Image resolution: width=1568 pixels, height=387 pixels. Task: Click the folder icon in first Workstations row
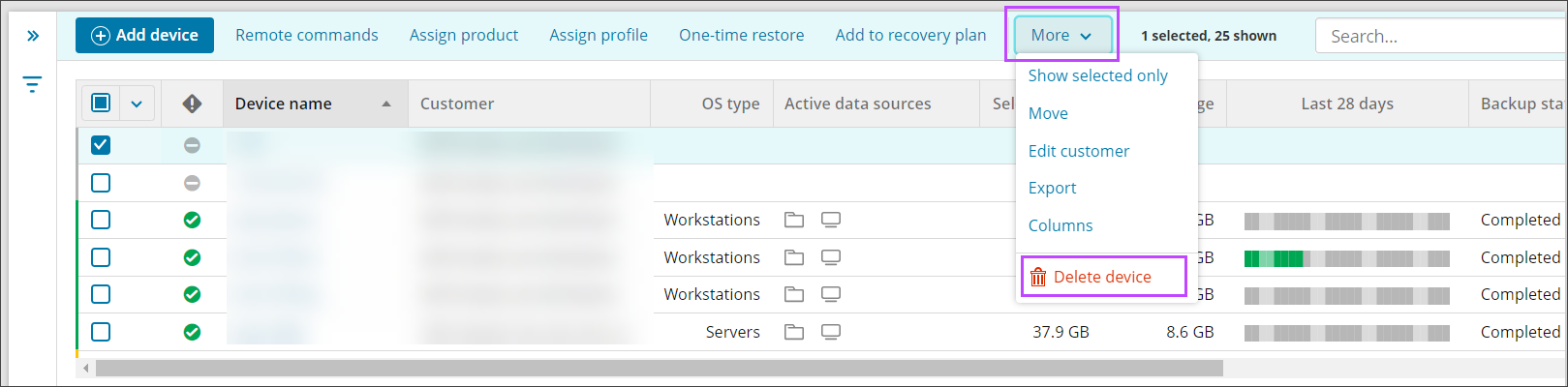click(x=794, y=220)
